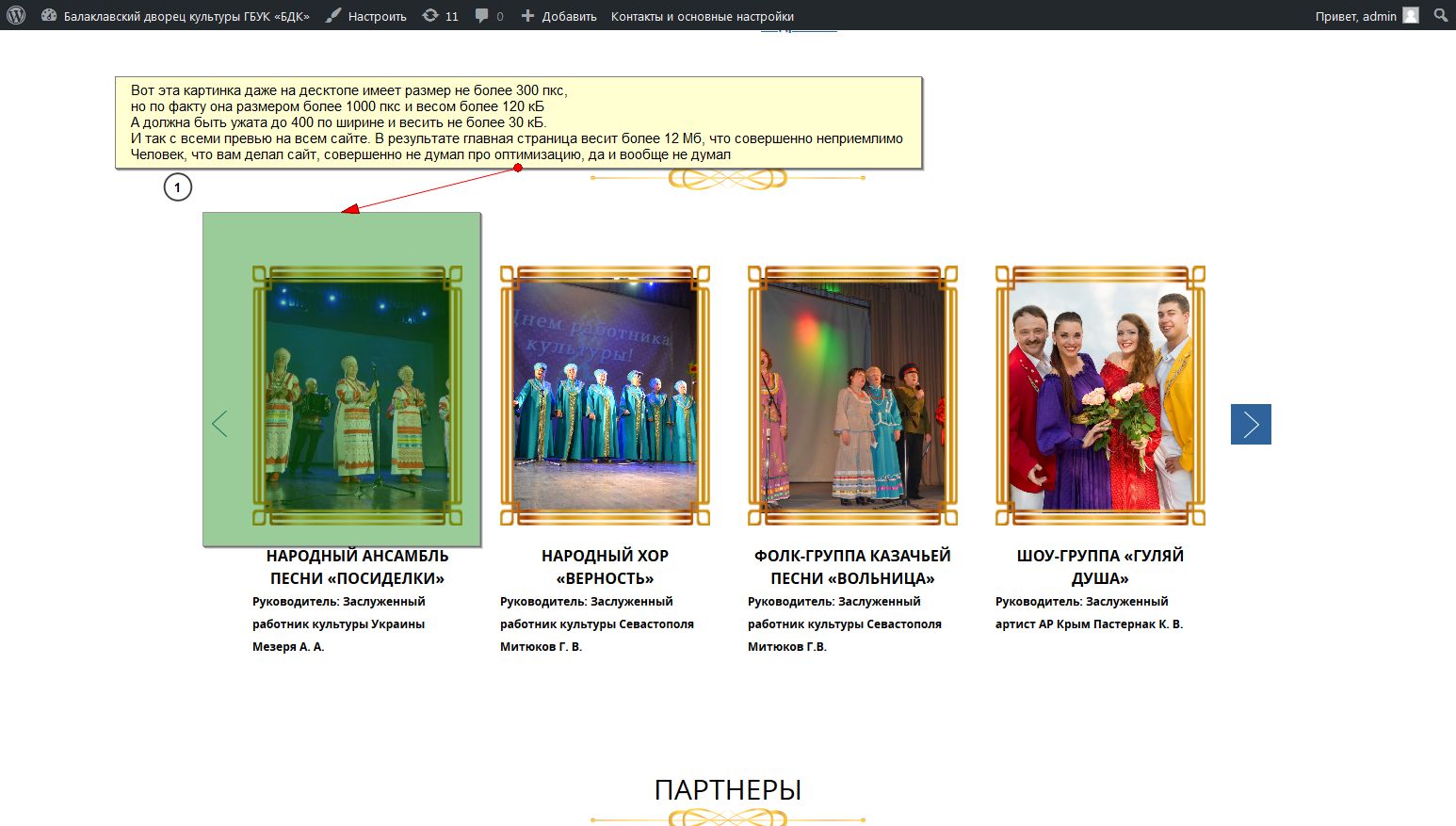The width and height of the screenshot is (1456, 826).
Task: Click the text «Мезеря А. А.»
Action: pyautogui.click(x=288, y=647)
